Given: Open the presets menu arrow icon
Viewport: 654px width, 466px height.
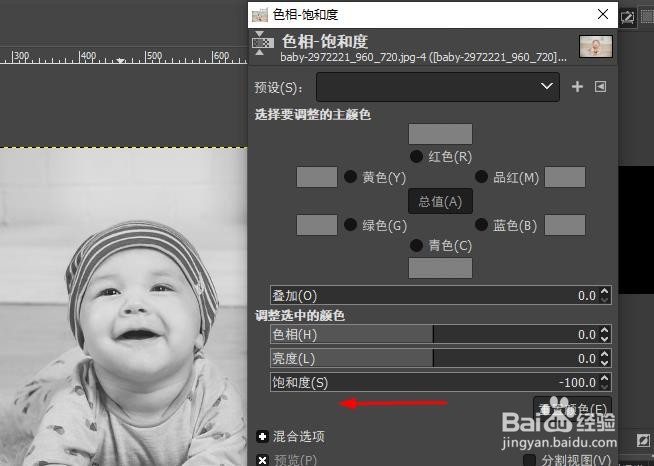Looking at the screenshot, I should [600, 87].
